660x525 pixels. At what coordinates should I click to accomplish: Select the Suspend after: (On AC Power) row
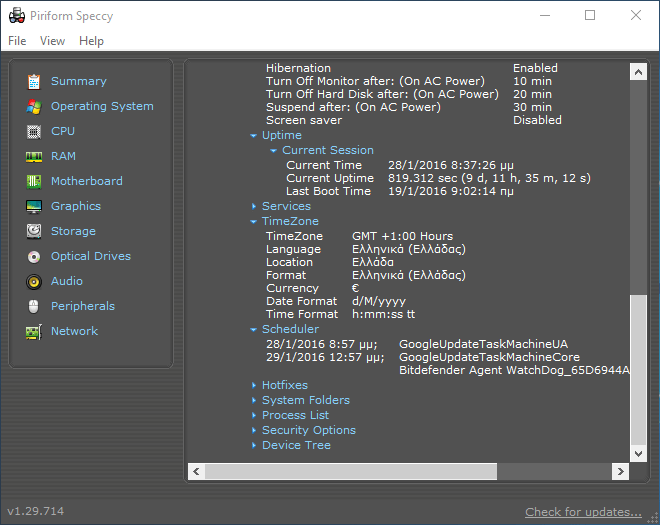409,107
